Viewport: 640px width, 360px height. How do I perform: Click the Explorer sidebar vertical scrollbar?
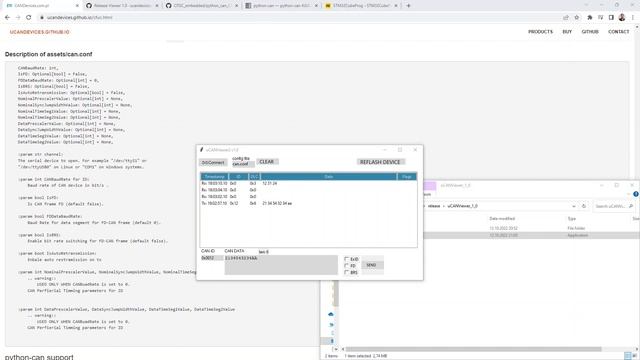tap(336, 294)
